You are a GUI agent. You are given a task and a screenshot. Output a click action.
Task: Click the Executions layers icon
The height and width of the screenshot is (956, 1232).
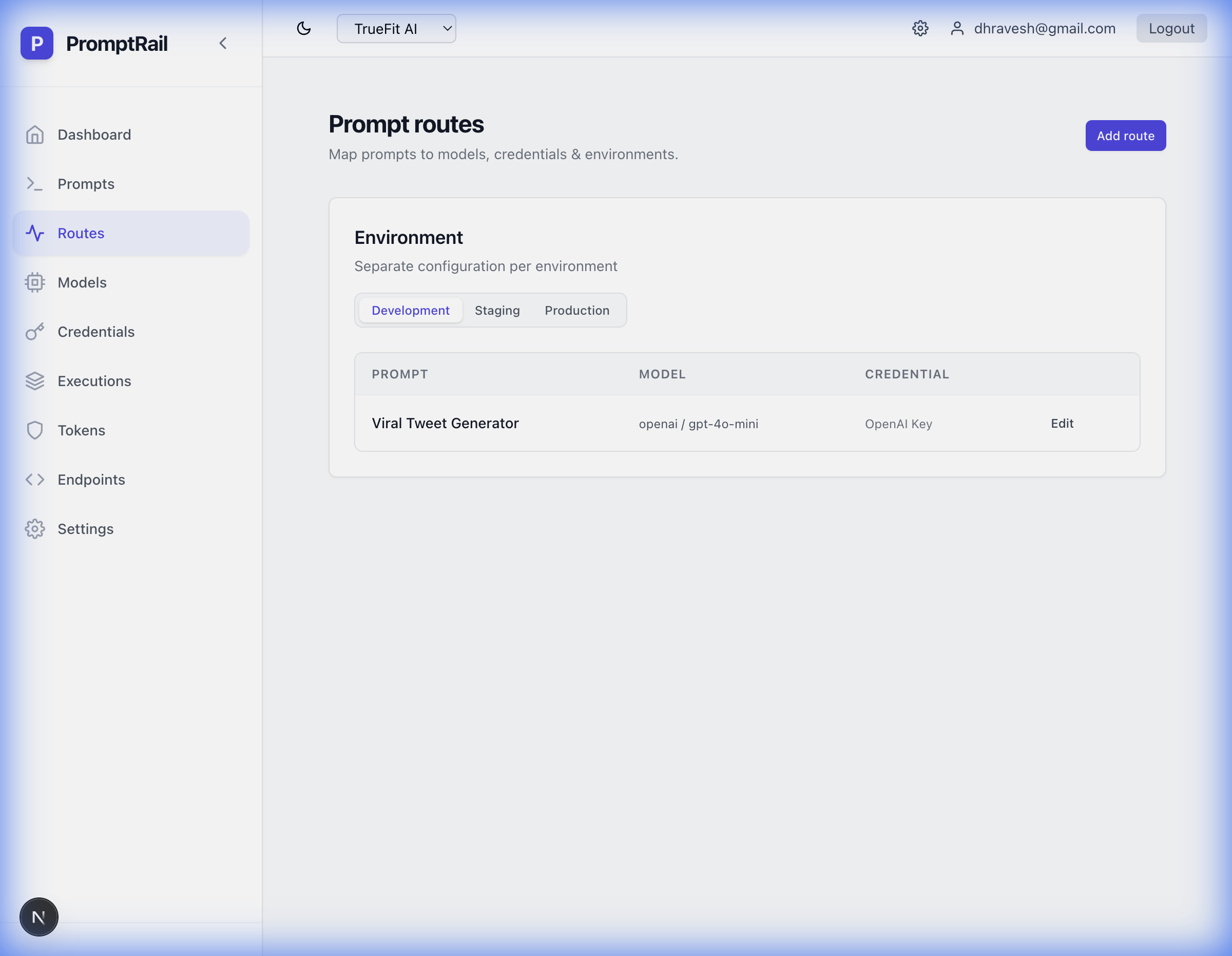[x=34, y=381]
